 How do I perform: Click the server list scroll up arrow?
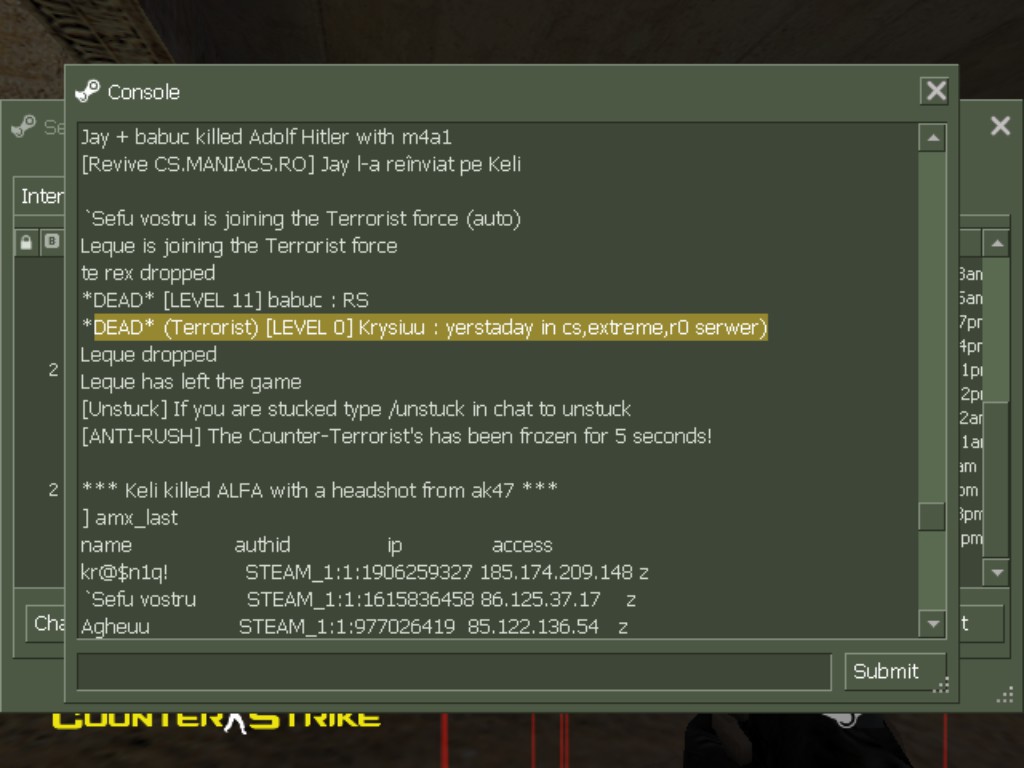point(997,244)
